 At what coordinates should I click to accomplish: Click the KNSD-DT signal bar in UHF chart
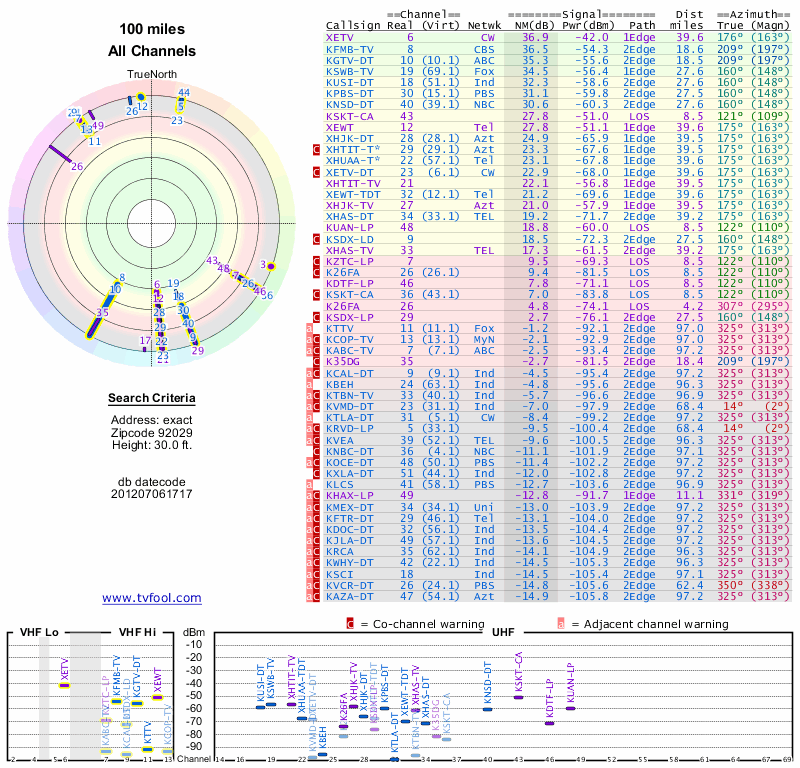488,709
